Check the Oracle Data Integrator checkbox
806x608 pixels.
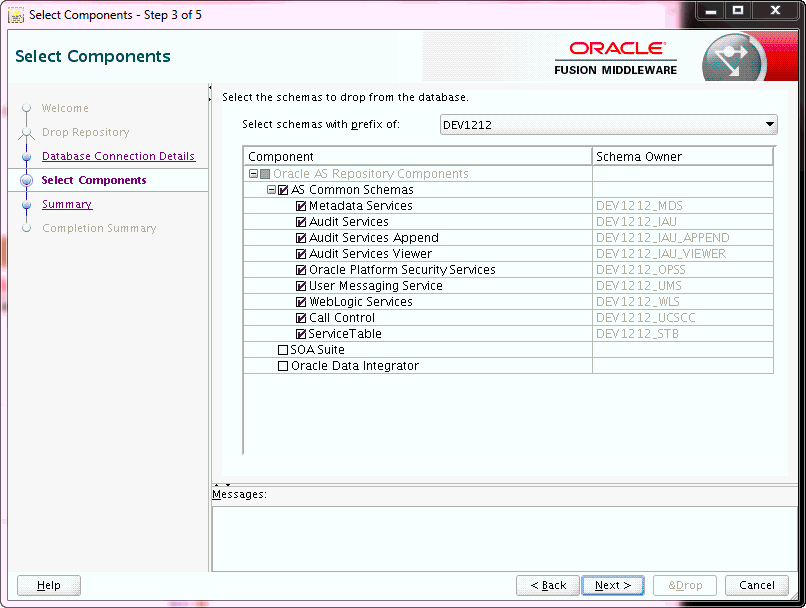[x=283, y=366]
